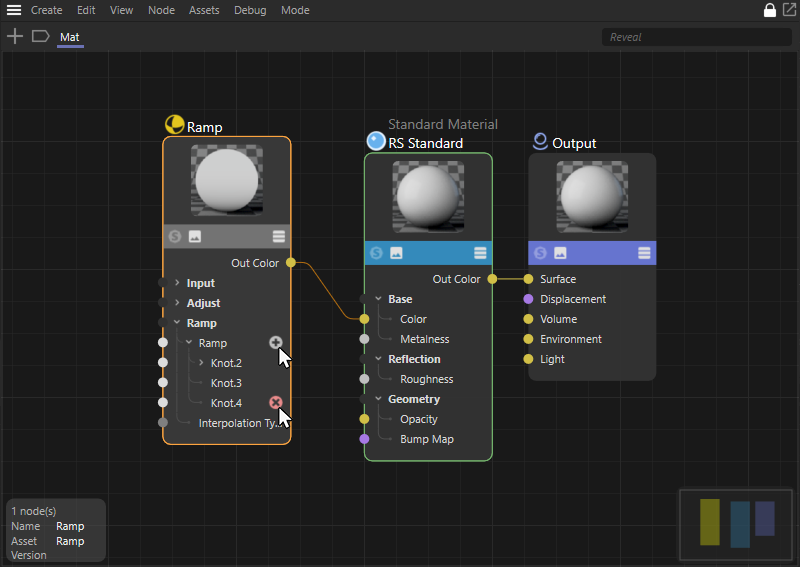Click the Light input port

[529, 359]
